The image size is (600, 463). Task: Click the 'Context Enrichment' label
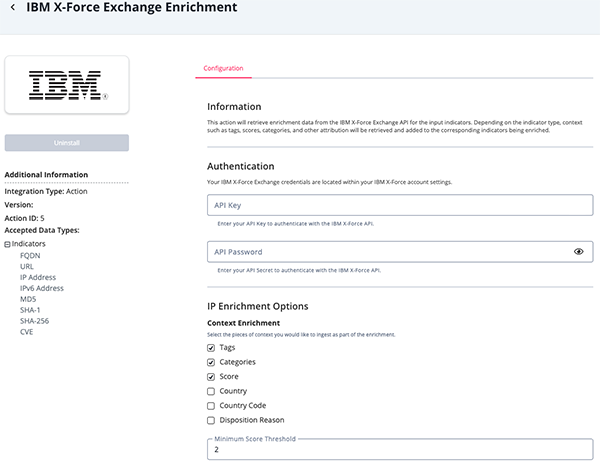click(x=243, y=323)
